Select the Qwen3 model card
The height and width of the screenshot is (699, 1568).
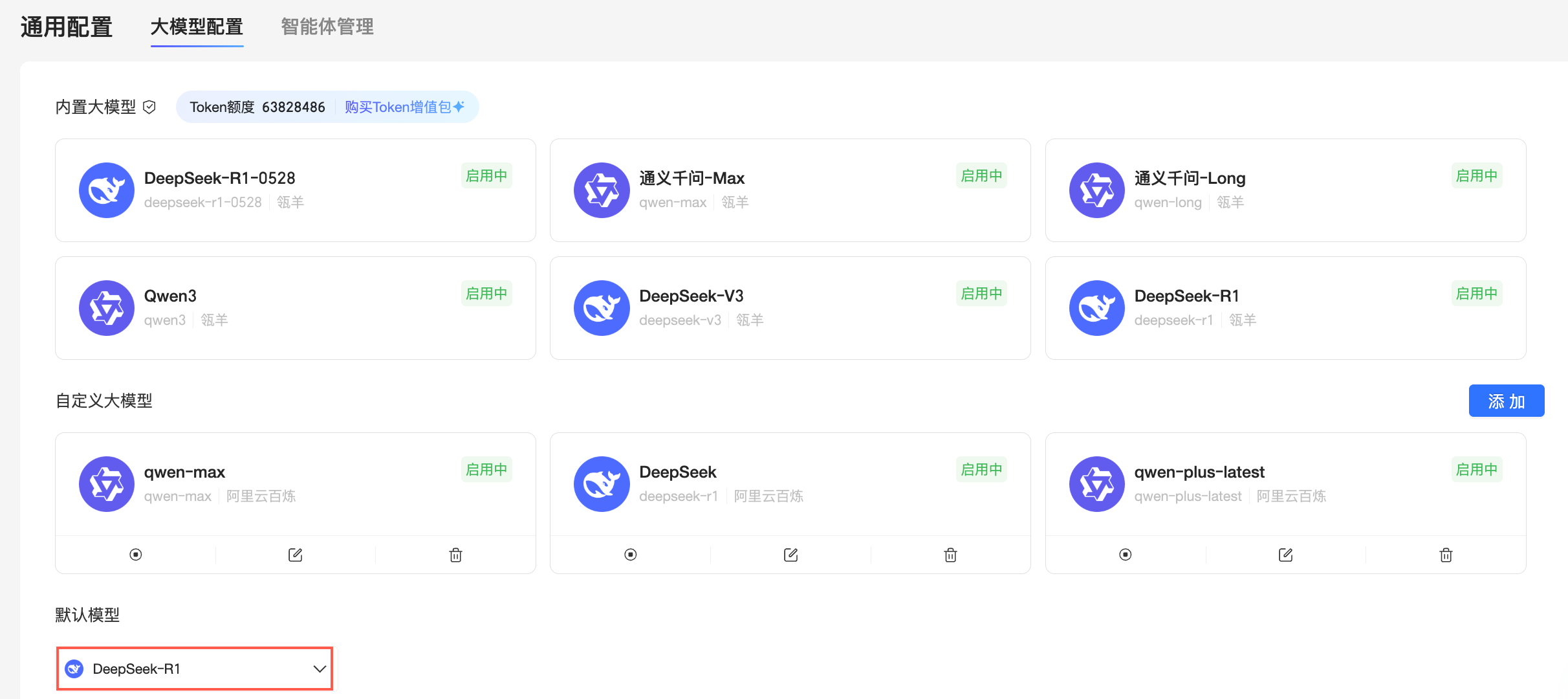pos(295,308)
